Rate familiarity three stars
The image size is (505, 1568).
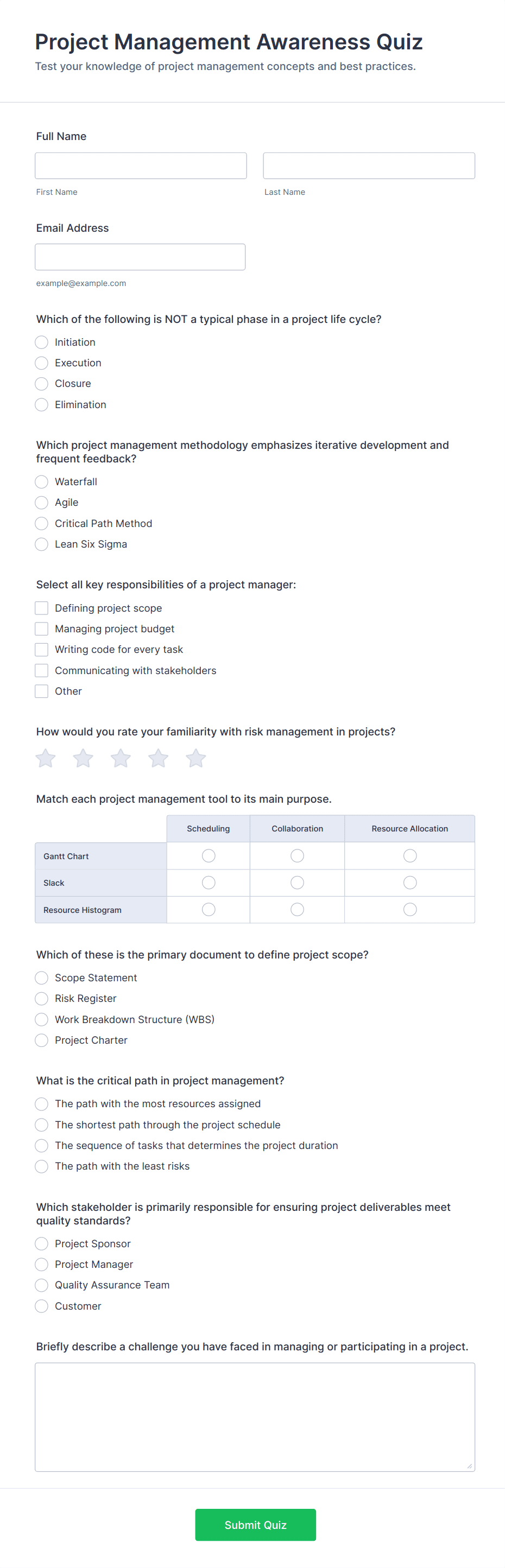pyautogui.click(x=121, y=758)
